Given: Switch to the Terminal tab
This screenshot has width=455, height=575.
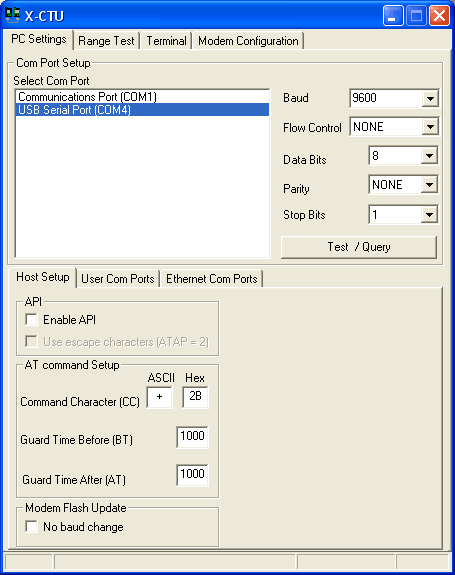Looking at the screenshot, I should point(166,41).
